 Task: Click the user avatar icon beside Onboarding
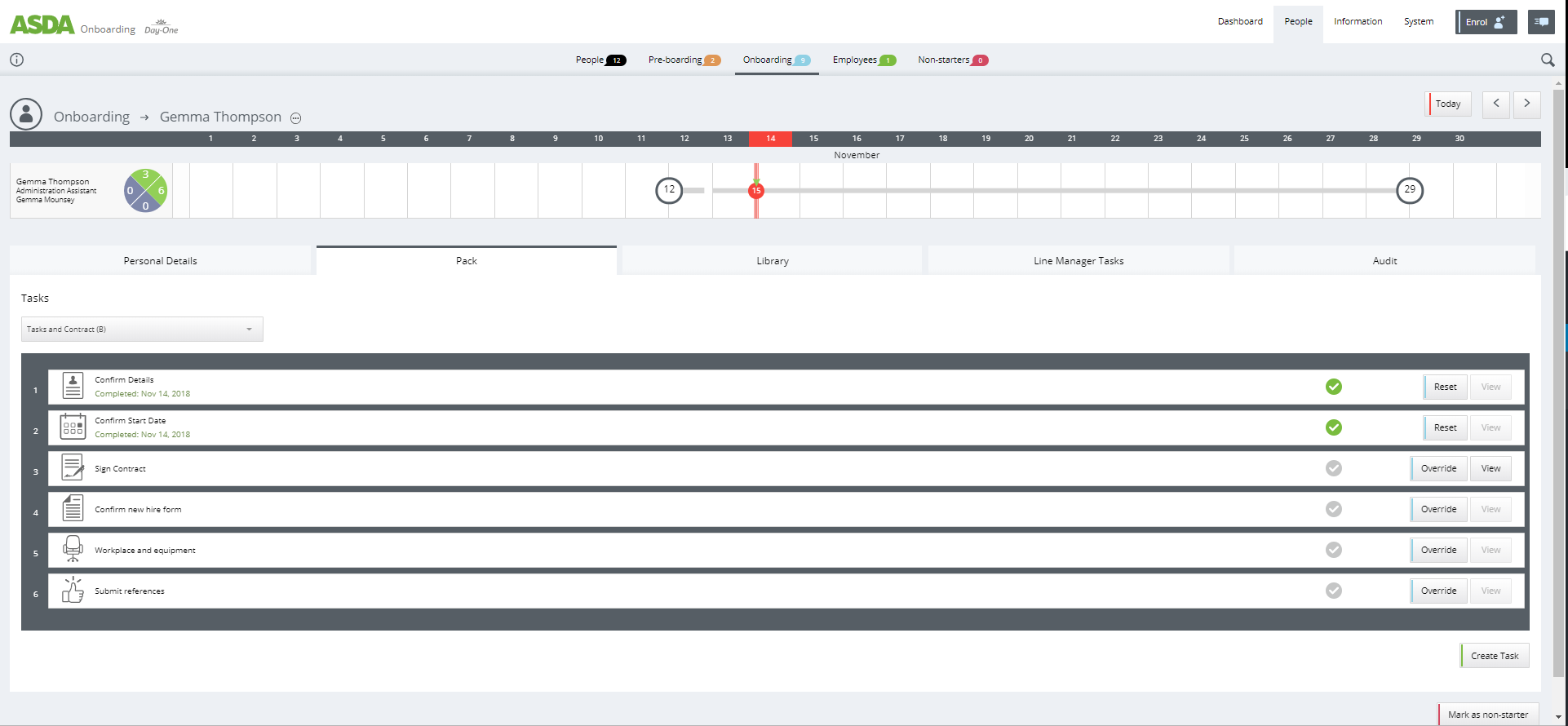pos(26,115)
